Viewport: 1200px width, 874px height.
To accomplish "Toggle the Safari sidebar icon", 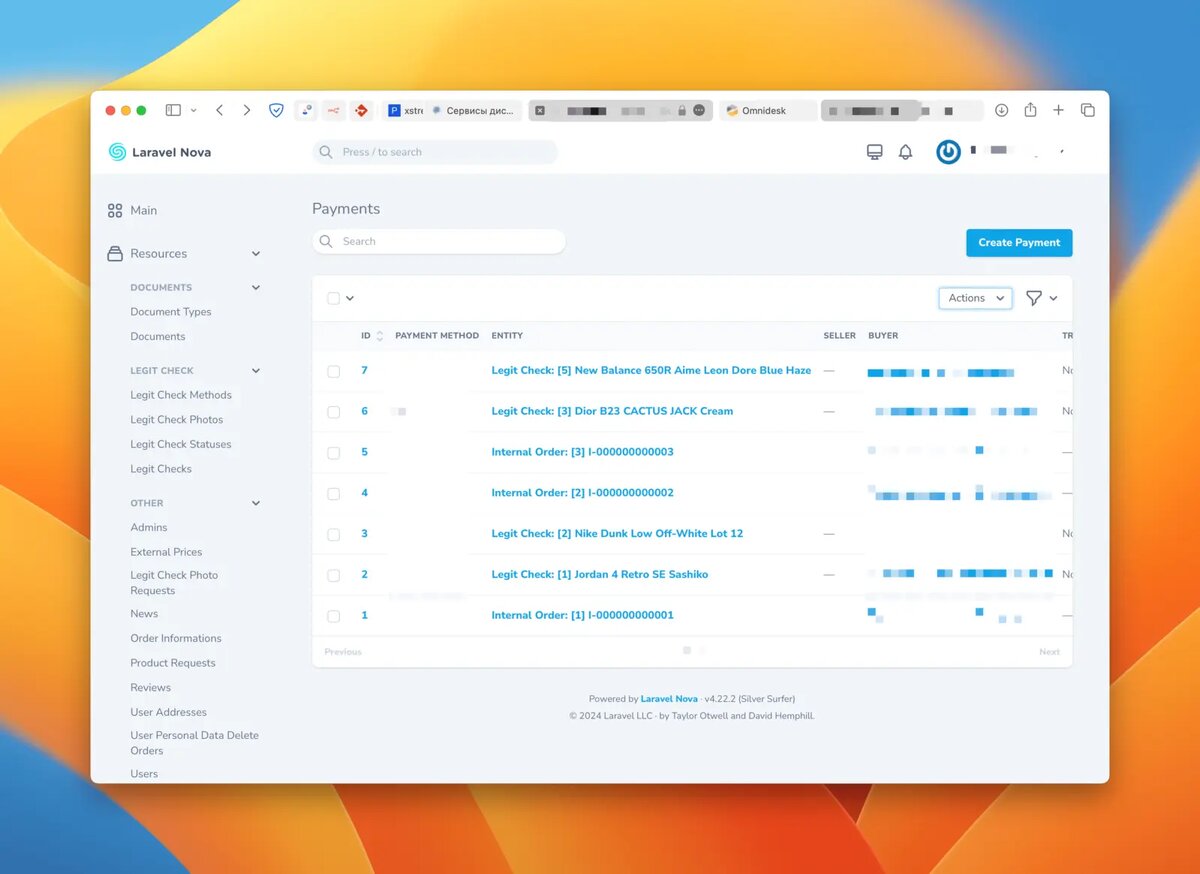I will click(x=173, y=110).
